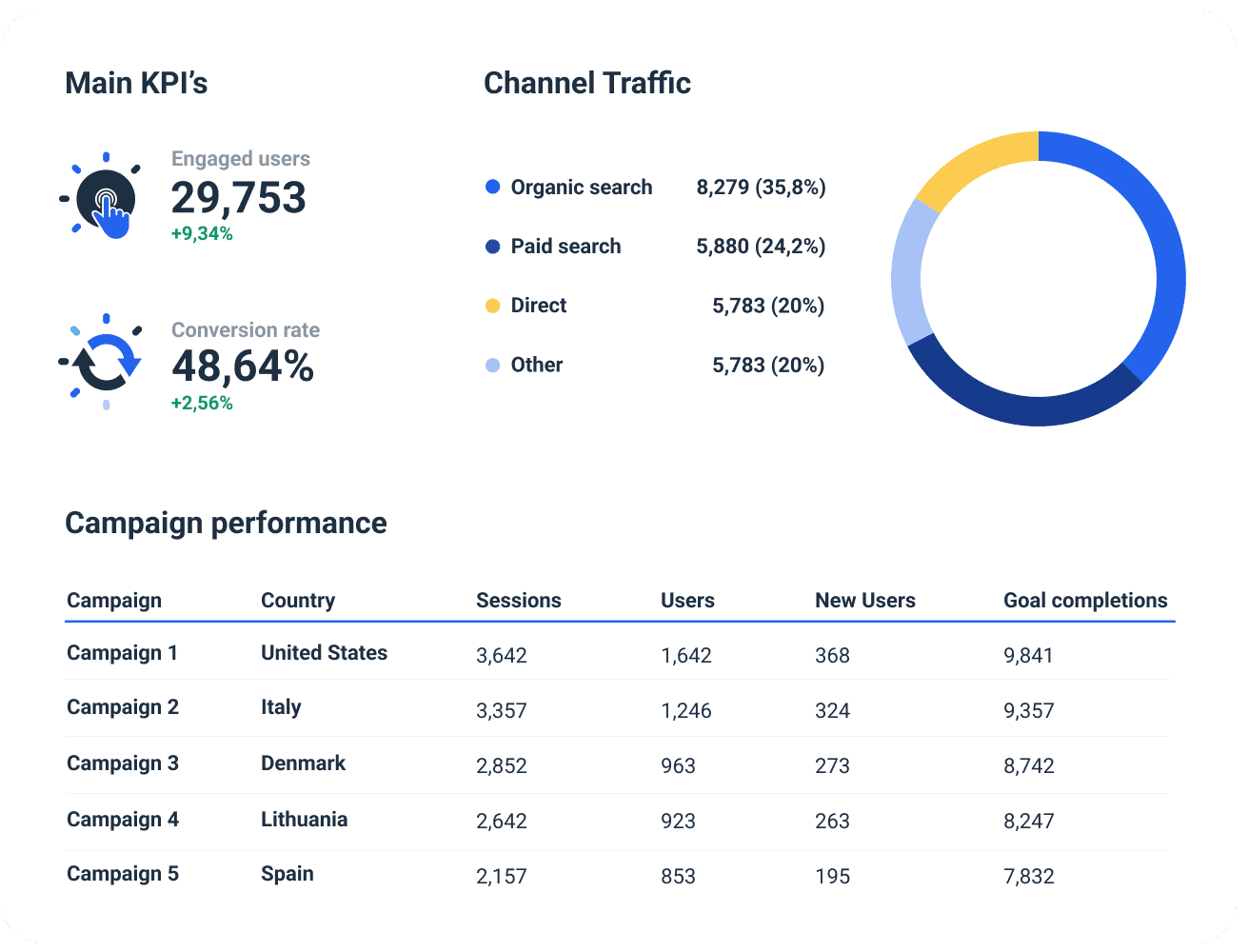Image resolution: width=1249 pixels, height=952 pixels.
Task: Sort the Sessions column header
Action: coord(519,600)
